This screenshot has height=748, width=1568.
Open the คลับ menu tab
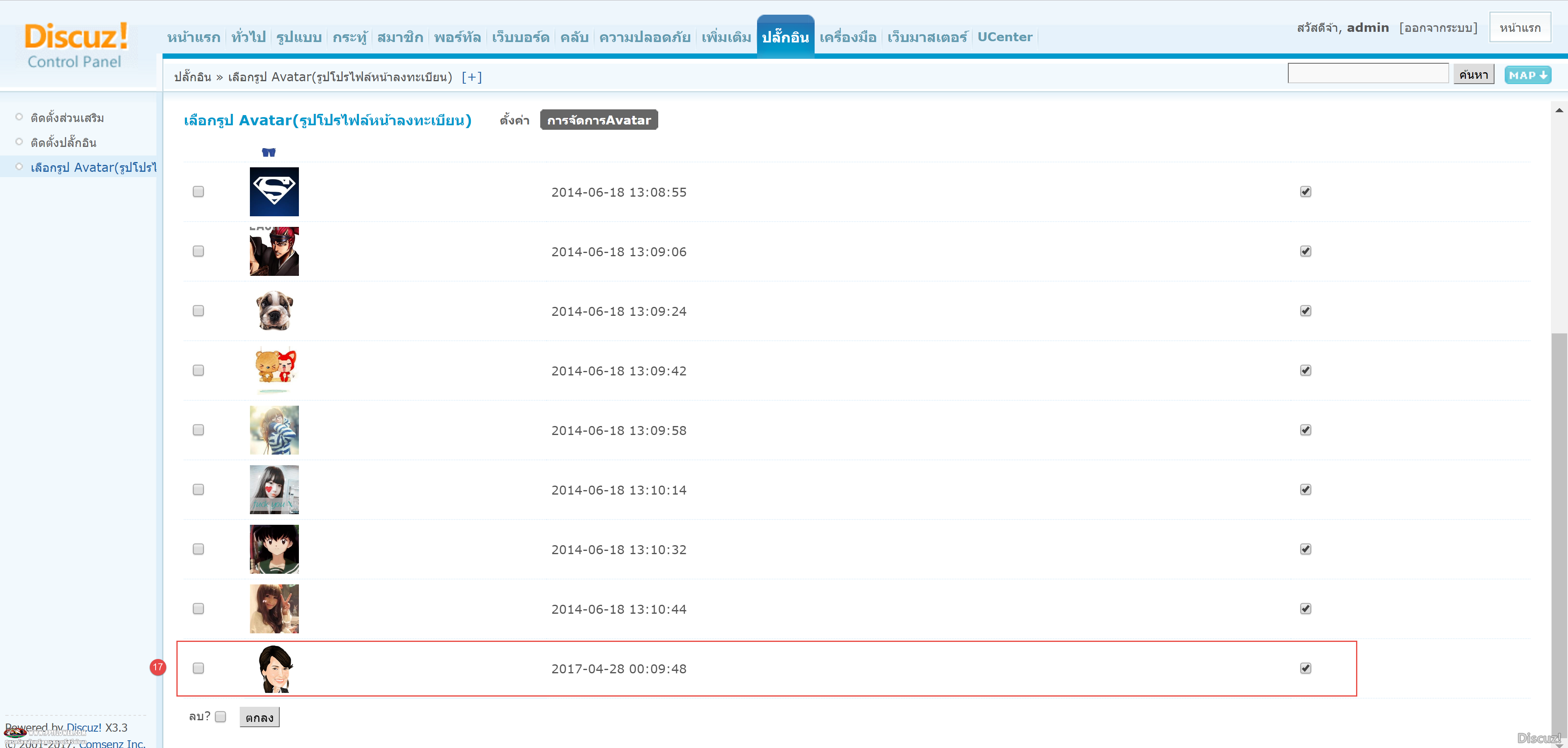point(575,37)
